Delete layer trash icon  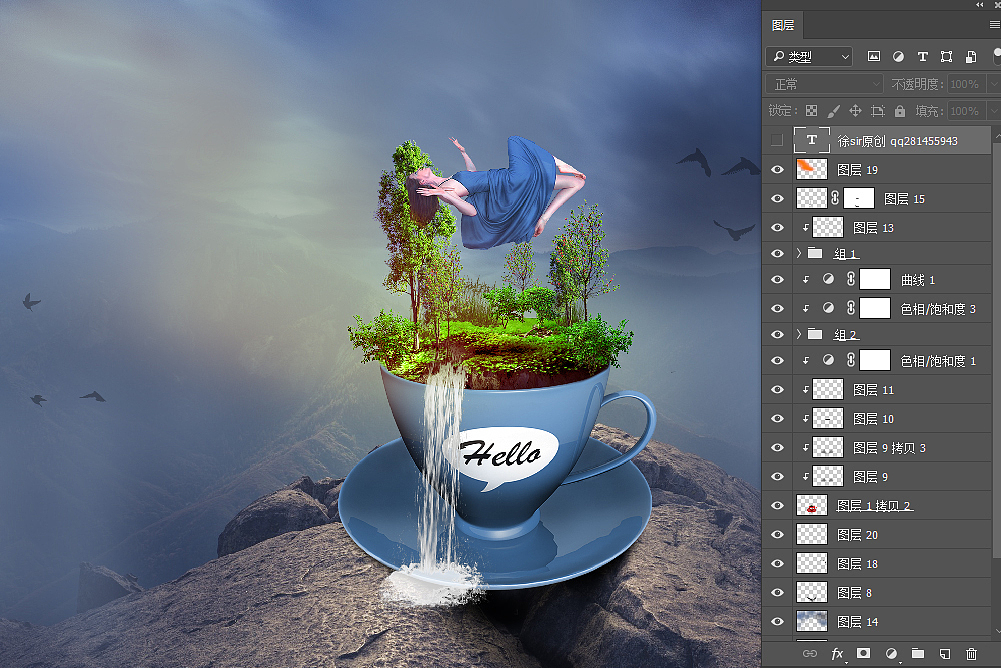click(x=971, y=653)
